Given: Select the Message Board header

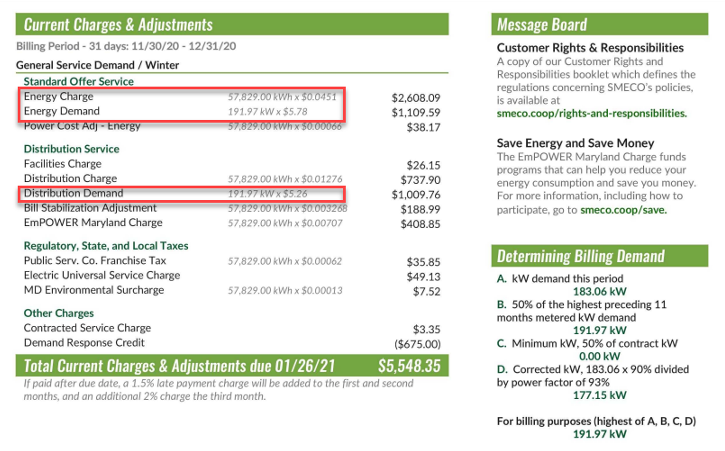Looking at the screenshot, I should tap(542, 24).
